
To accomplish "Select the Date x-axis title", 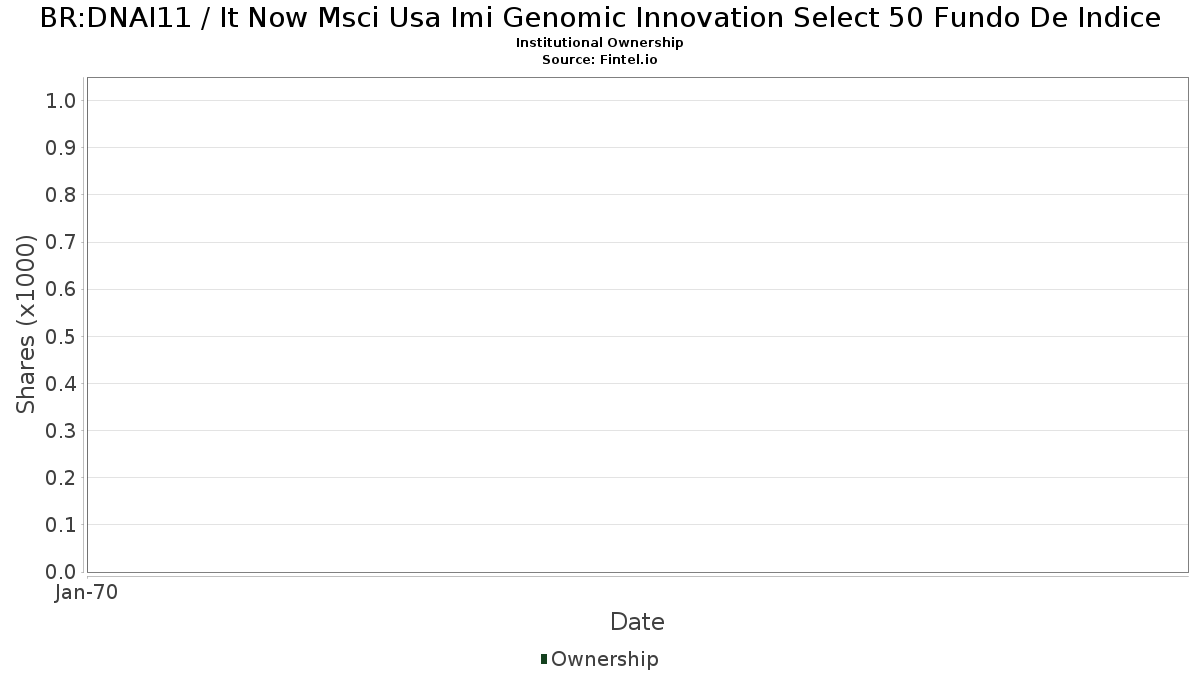I will coord(637,622).
